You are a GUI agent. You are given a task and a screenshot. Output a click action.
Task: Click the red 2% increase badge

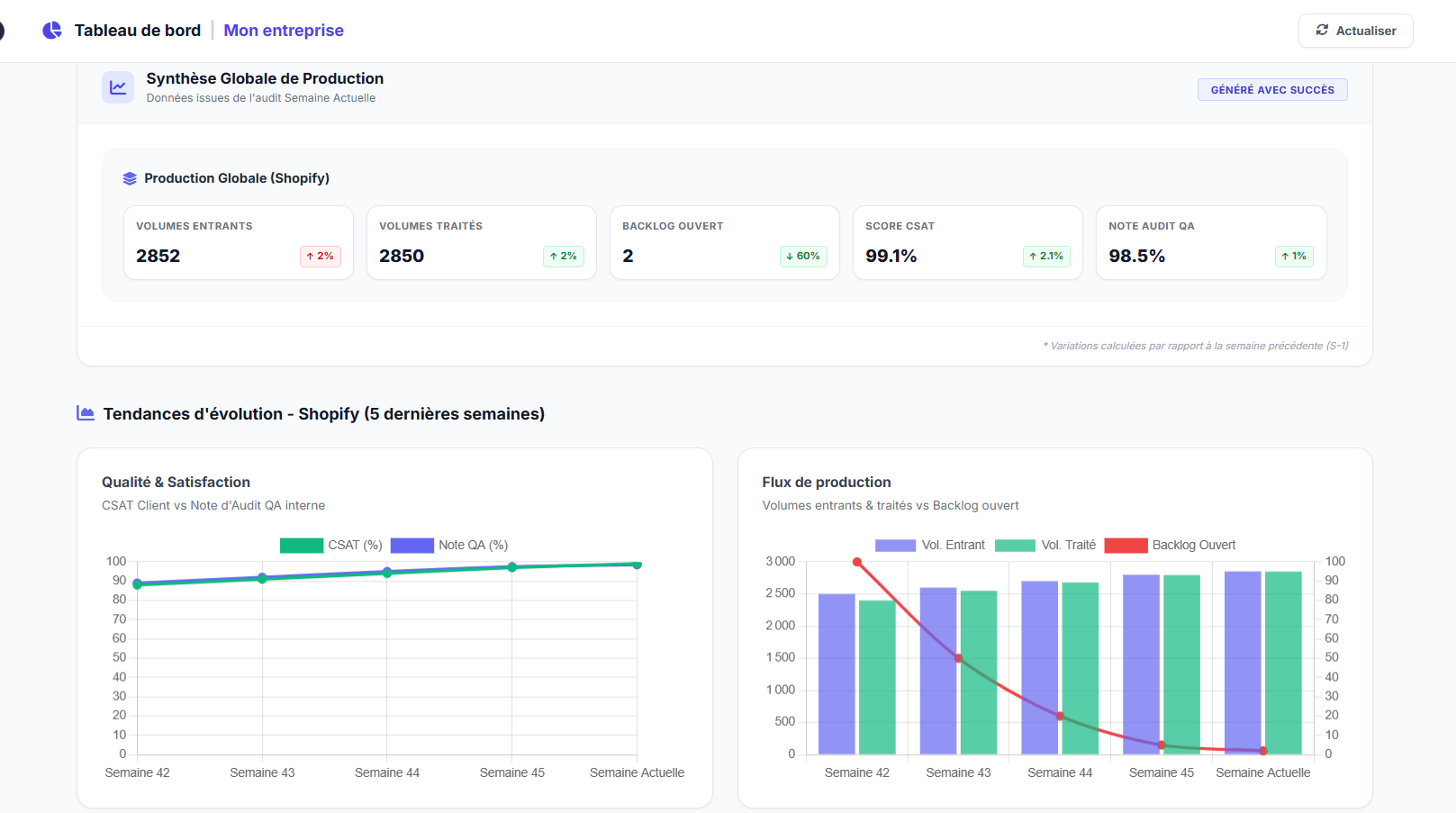click(320, 257)
